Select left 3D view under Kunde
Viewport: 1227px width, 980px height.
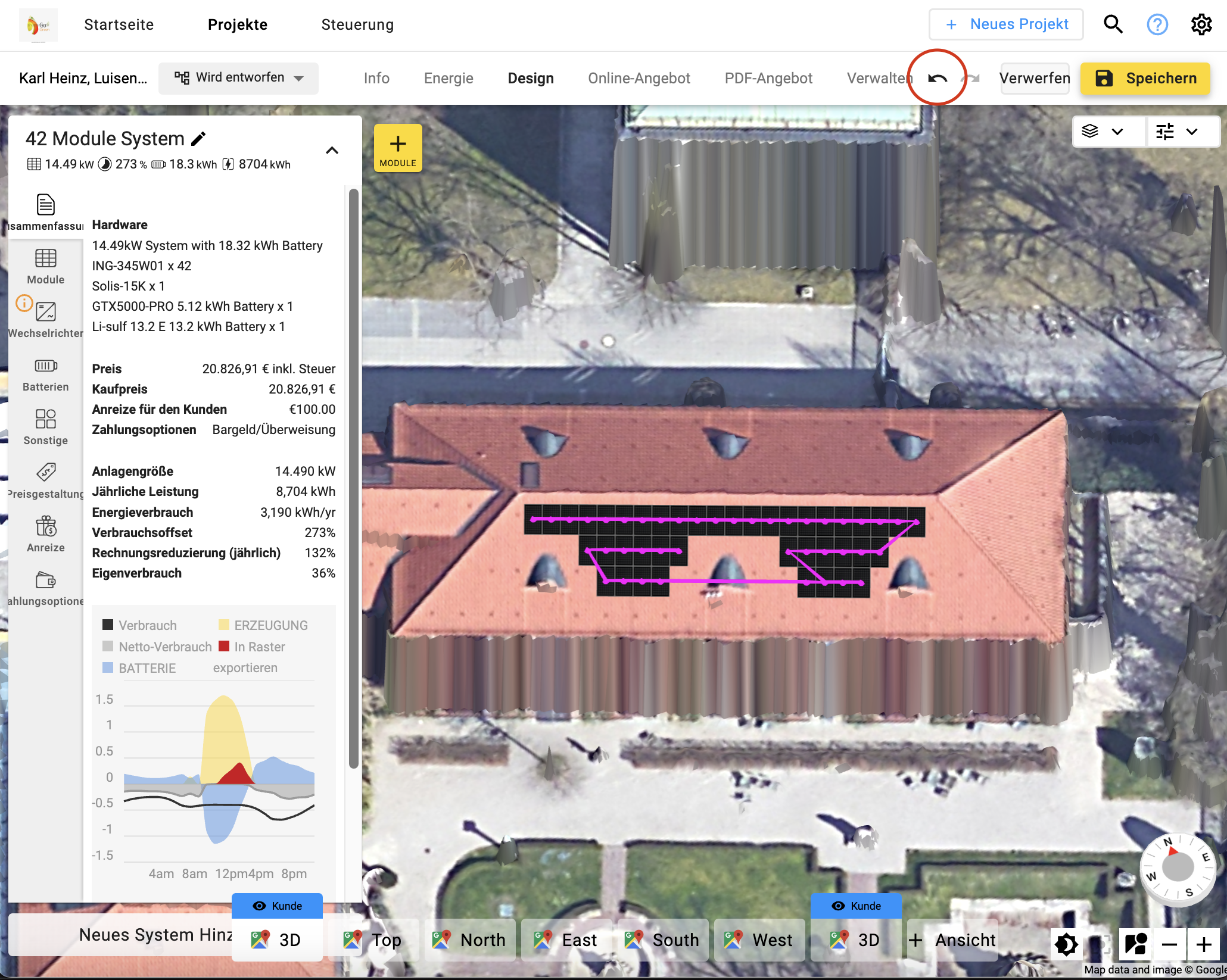277,940
